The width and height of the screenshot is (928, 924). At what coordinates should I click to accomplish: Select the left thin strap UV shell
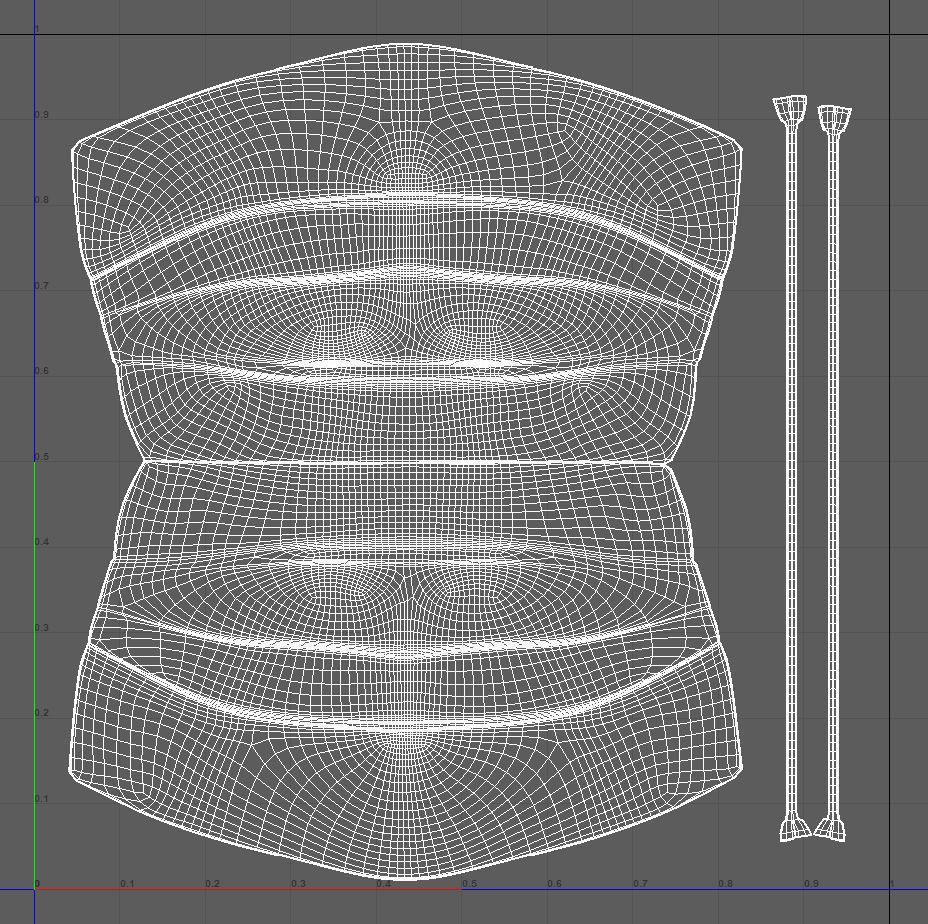tap(792, 468)
